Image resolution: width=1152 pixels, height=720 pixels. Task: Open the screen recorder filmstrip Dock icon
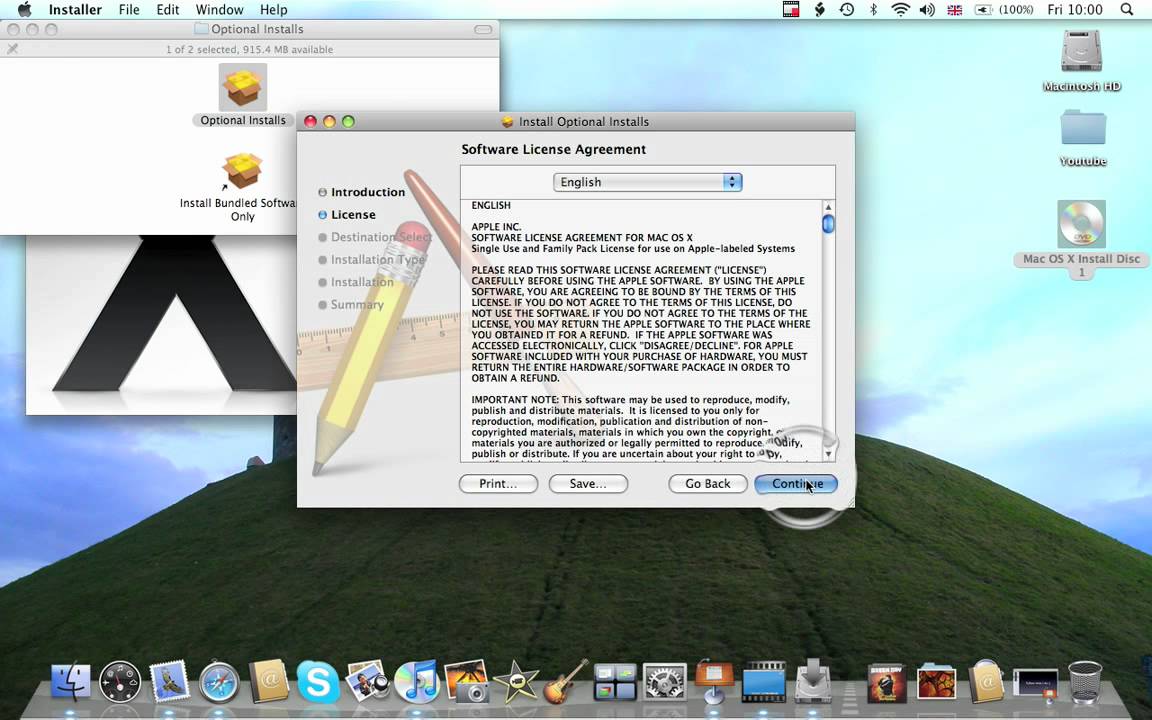763,681
